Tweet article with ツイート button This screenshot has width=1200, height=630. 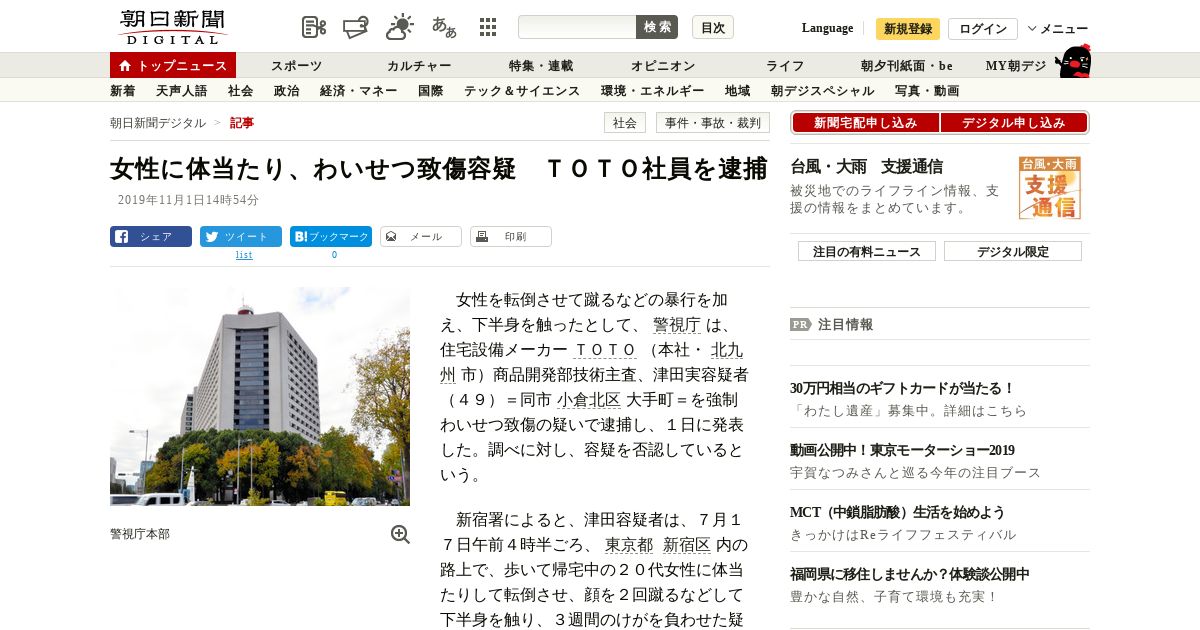click(x=241, y=237)
